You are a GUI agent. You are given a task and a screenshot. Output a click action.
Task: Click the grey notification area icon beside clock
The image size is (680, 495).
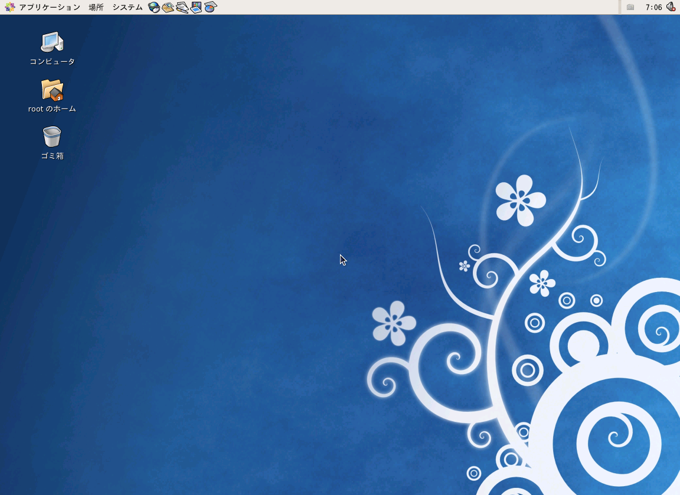click(x=630, y=7)
